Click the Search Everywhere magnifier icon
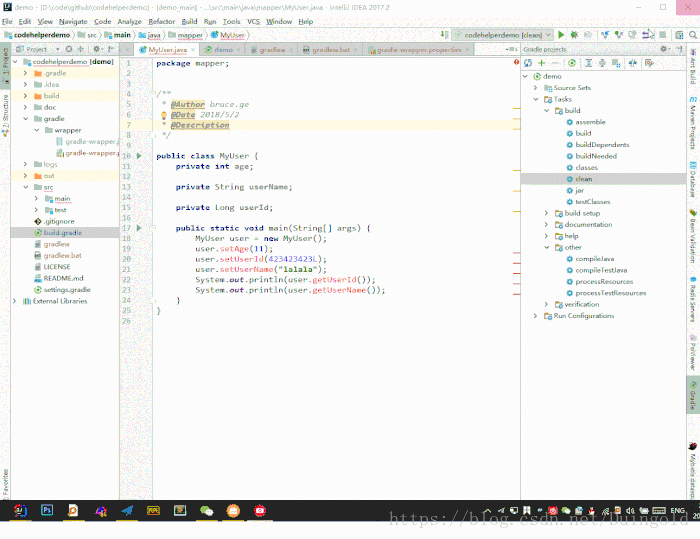 693,35
